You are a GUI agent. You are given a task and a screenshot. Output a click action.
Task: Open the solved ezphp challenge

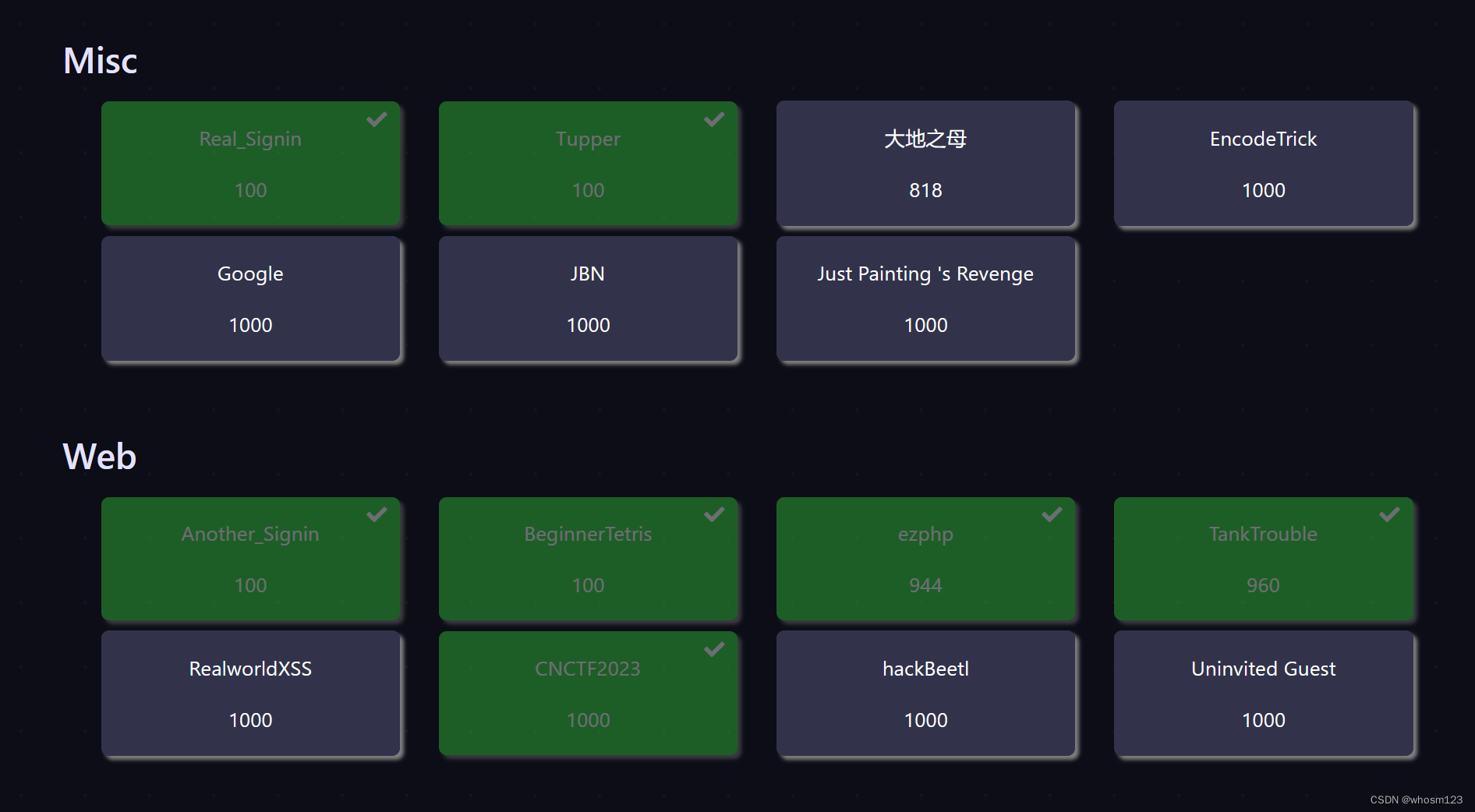(925, 560)
